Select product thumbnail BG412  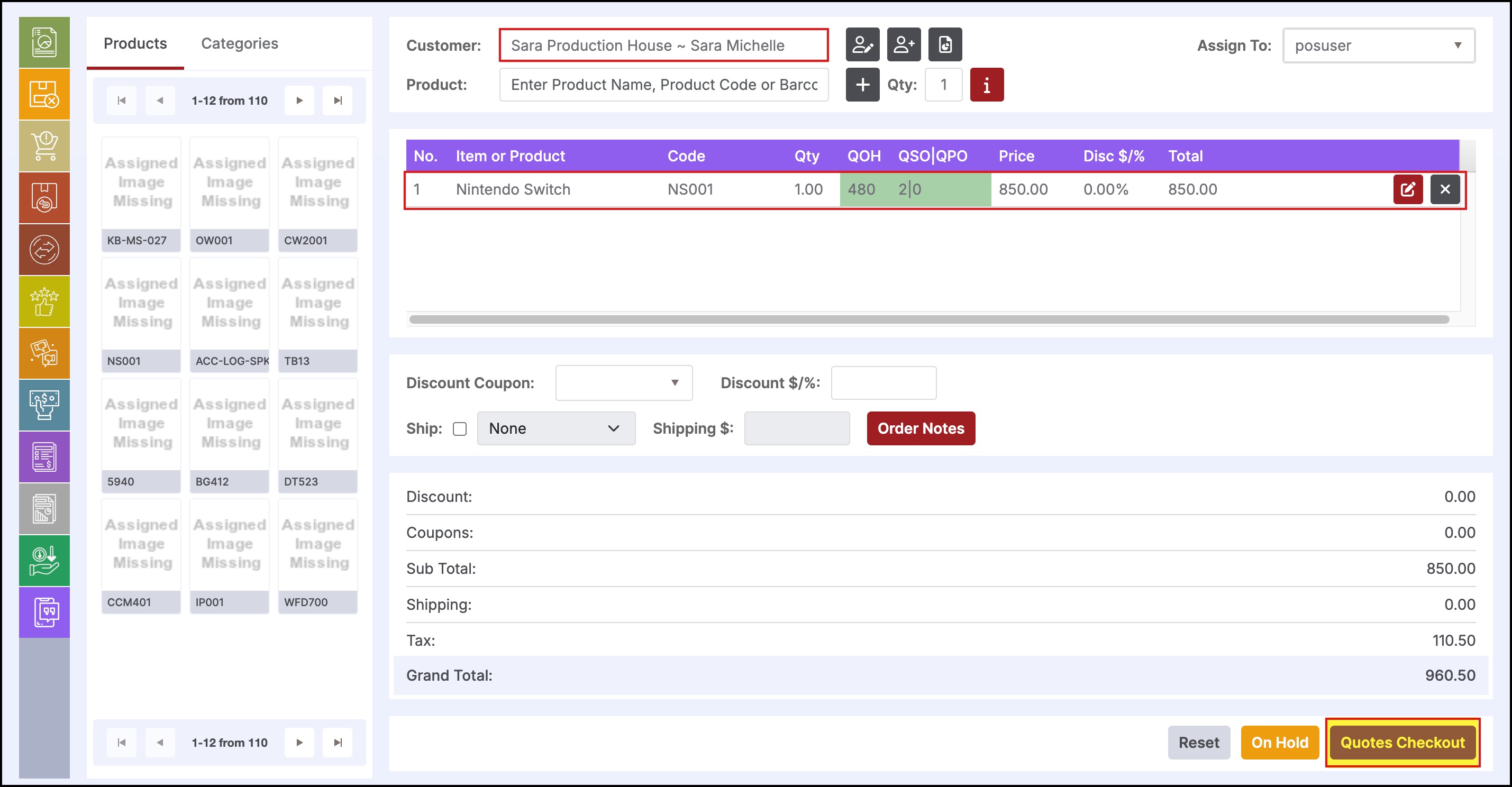click(x=230, y=435)
